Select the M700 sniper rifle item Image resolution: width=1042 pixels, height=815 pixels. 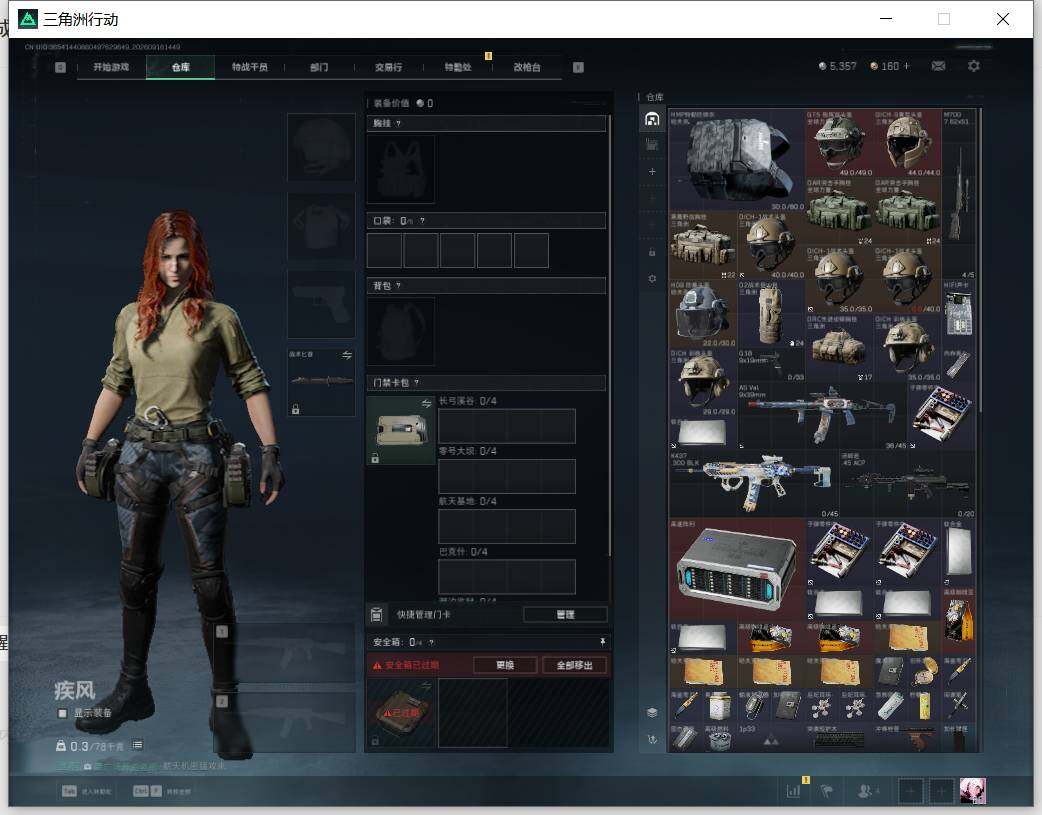(x=959, y=194)
